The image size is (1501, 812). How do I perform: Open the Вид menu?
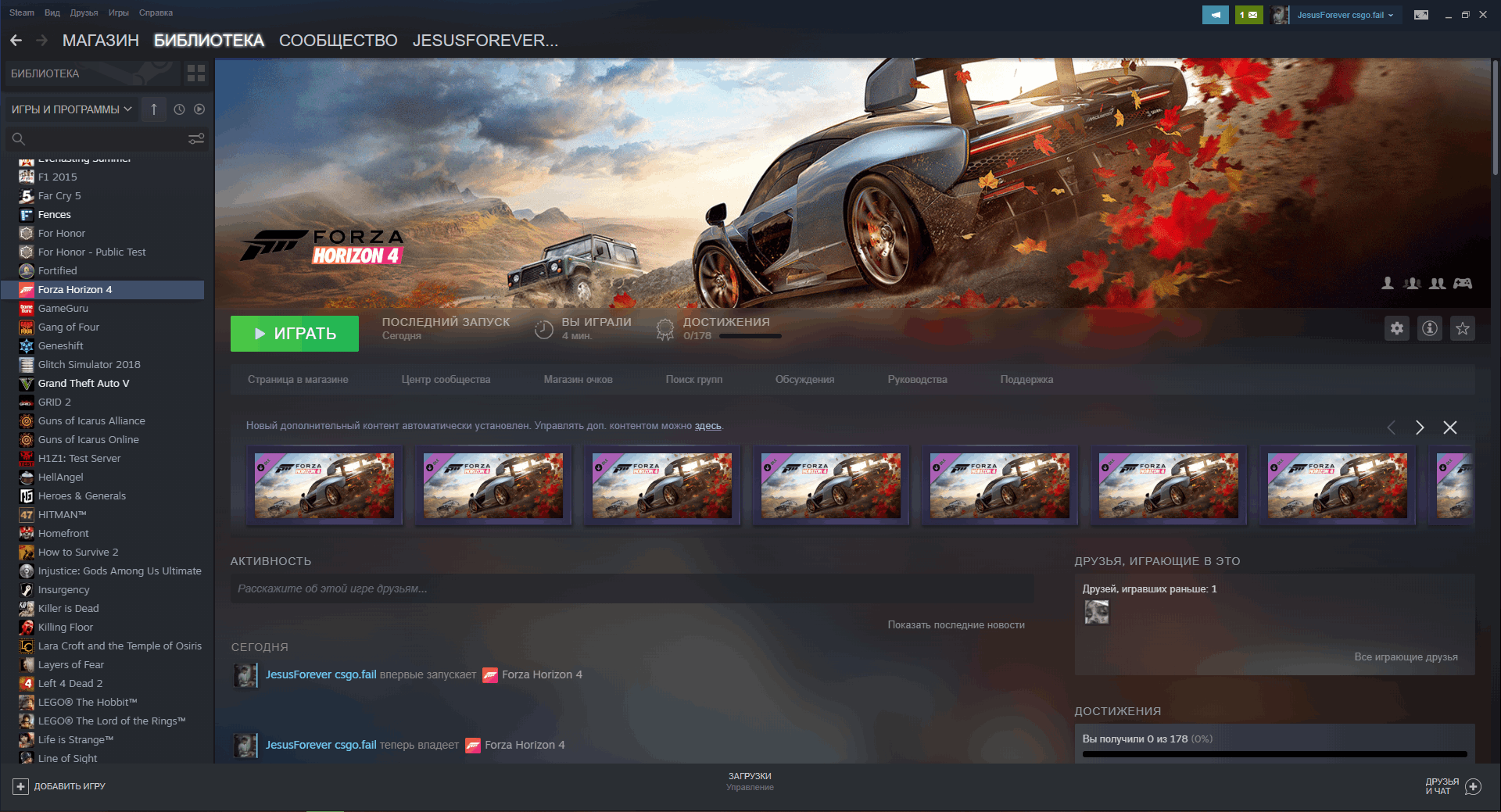(x=52, y=13)
